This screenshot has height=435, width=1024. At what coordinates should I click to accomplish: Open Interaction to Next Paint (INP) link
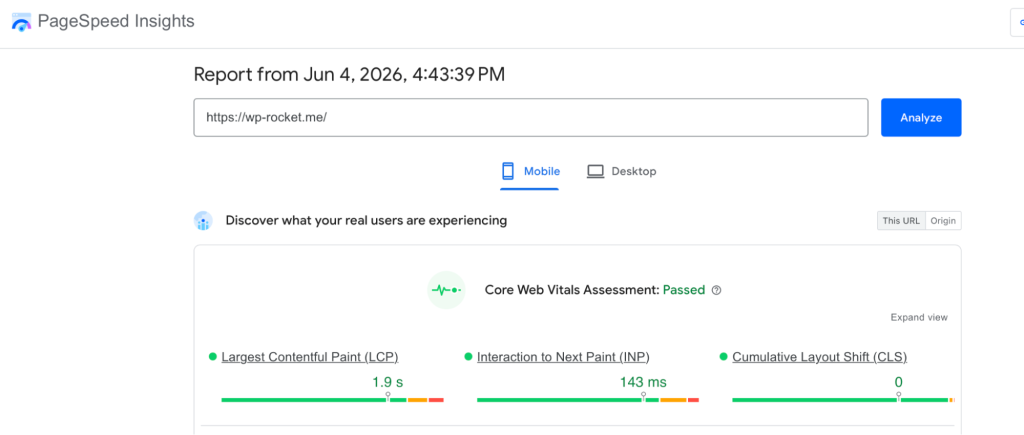[x=563, y=357]
